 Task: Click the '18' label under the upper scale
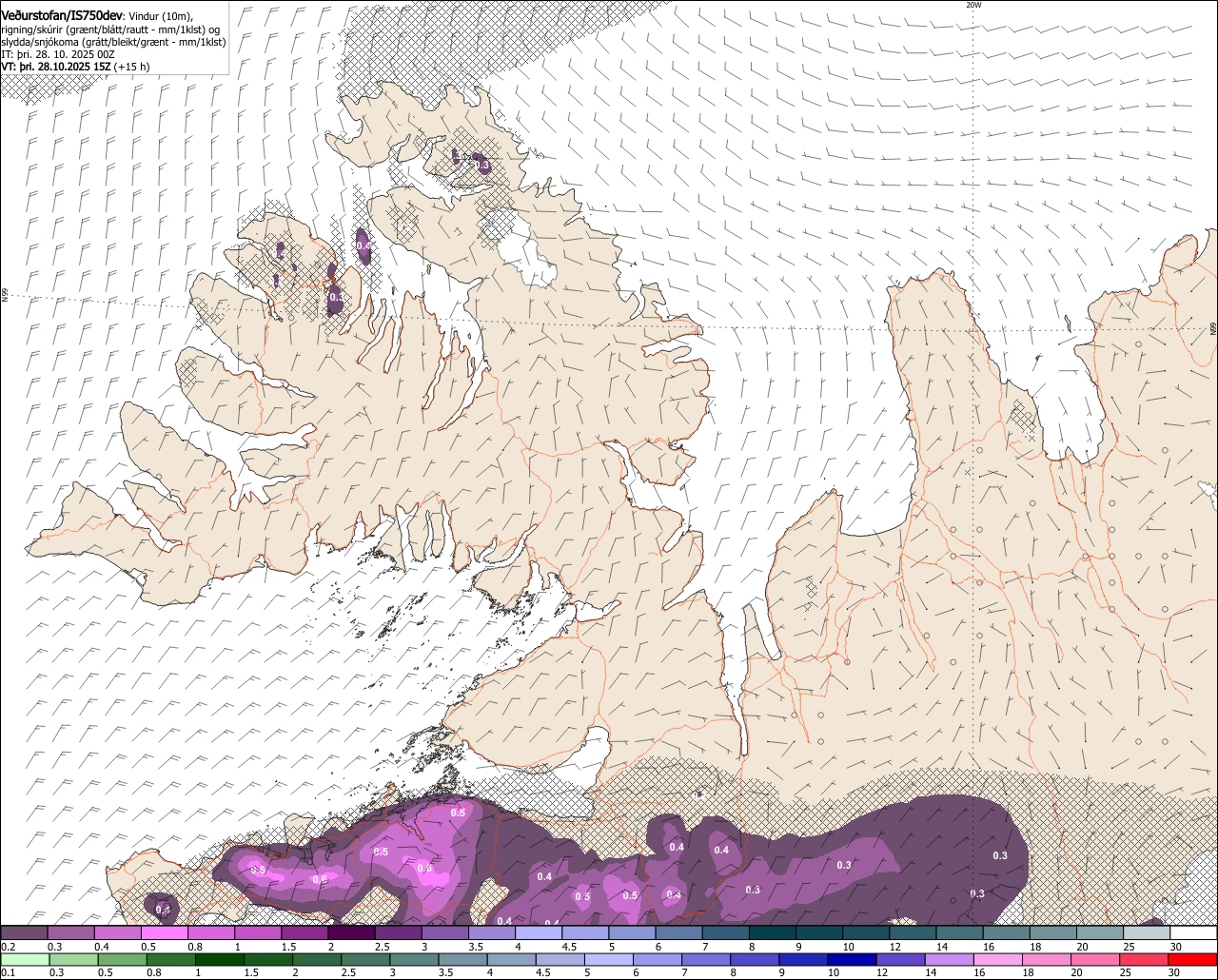[x=1036, y=948]
